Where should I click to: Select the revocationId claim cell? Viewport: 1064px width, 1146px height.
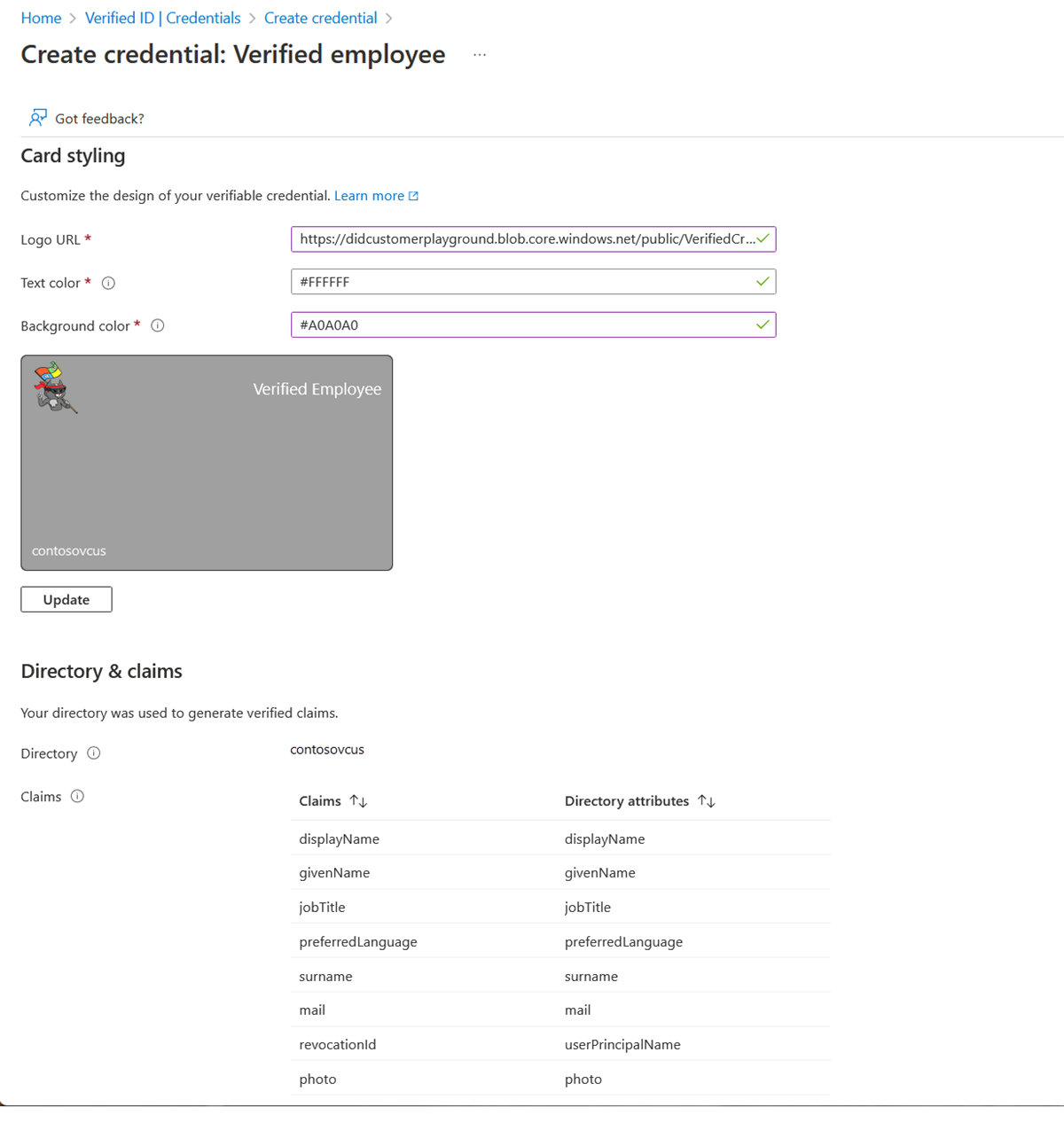(x=338, y=1044)
